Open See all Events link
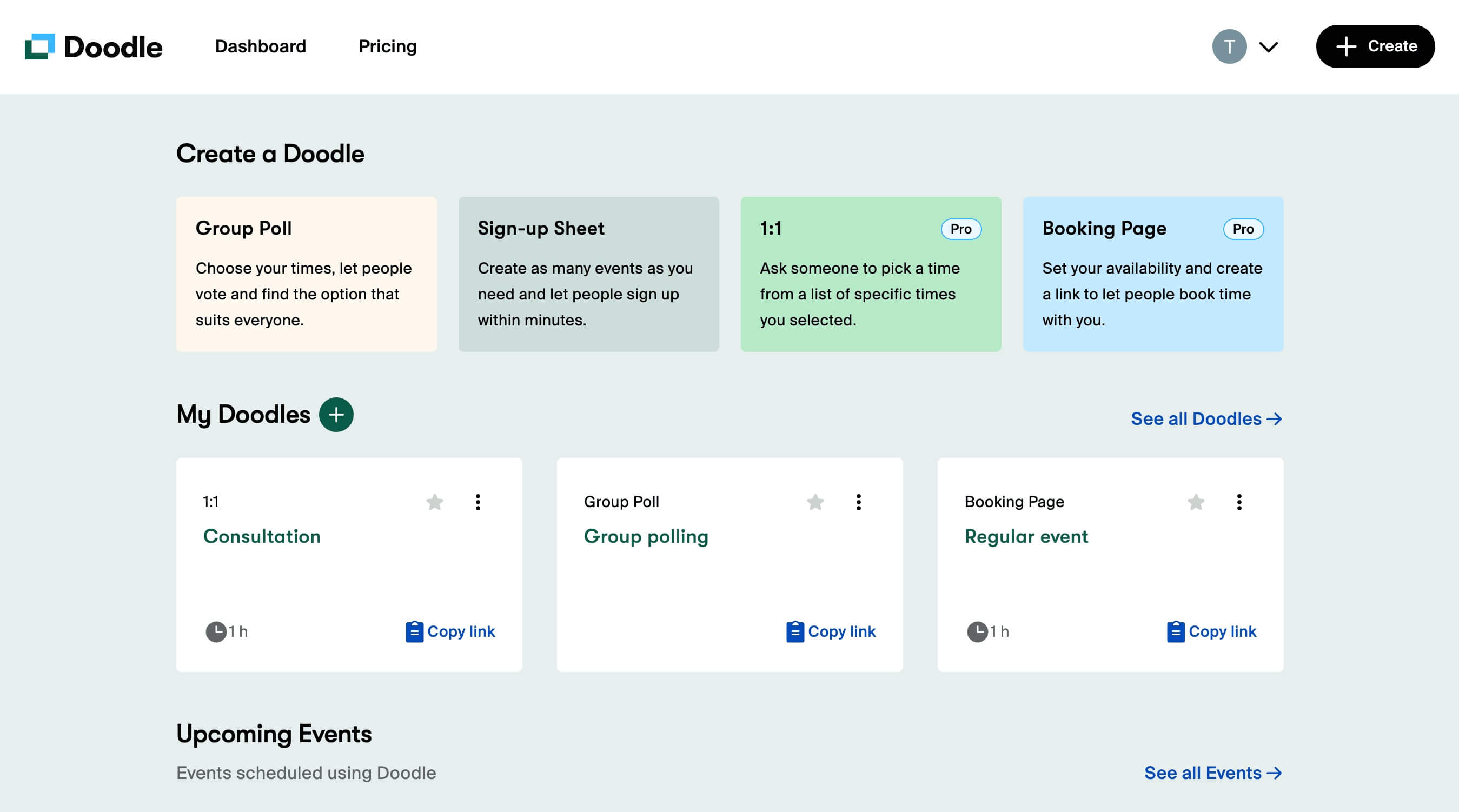The width and height of the screenshot is (1459, 812). [1213, 773]
